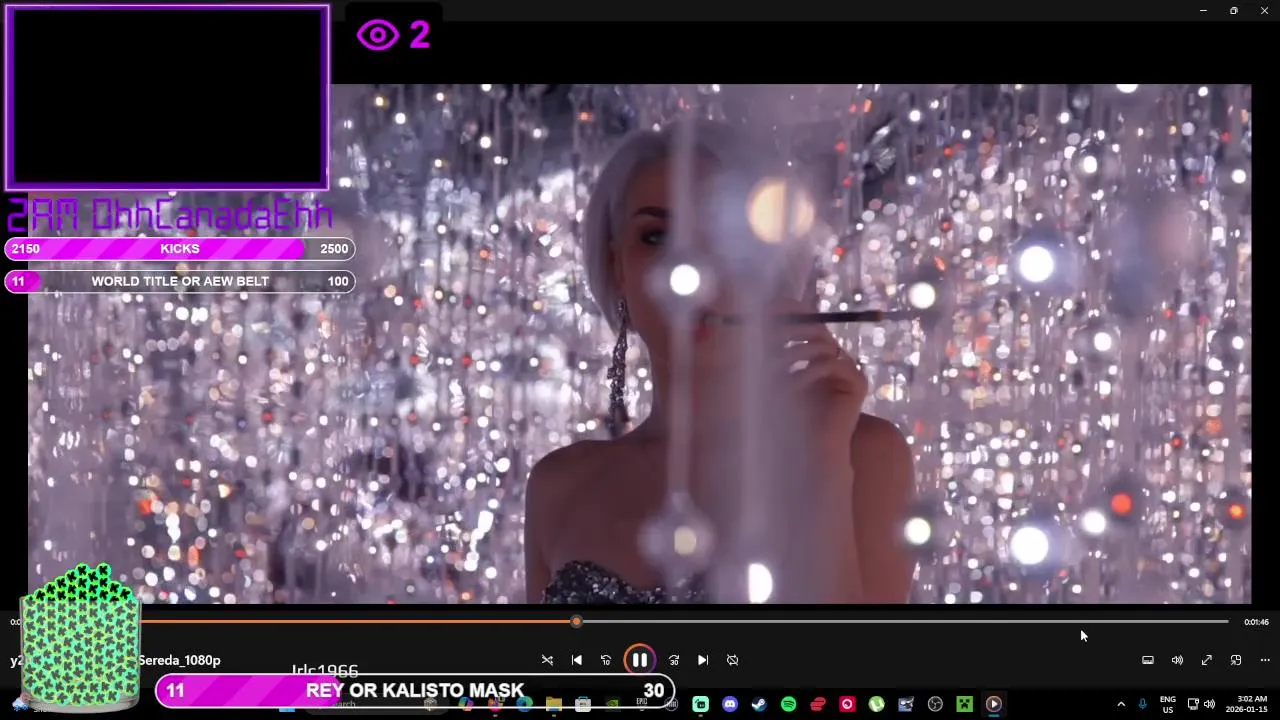
Task: Click the purple eye viewer count icon
Action: click(378, 36)
